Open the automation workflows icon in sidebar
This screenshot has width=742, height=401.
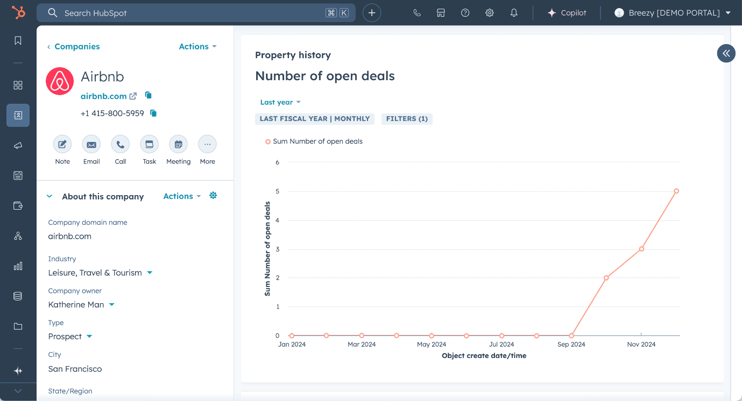tap(18, 236)
